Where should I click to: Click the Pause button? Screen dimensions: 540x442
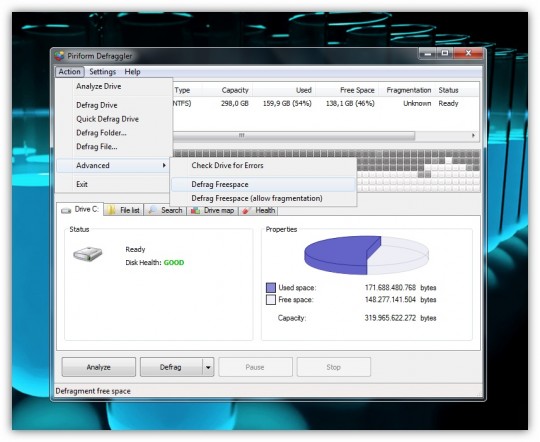[255, 367]
